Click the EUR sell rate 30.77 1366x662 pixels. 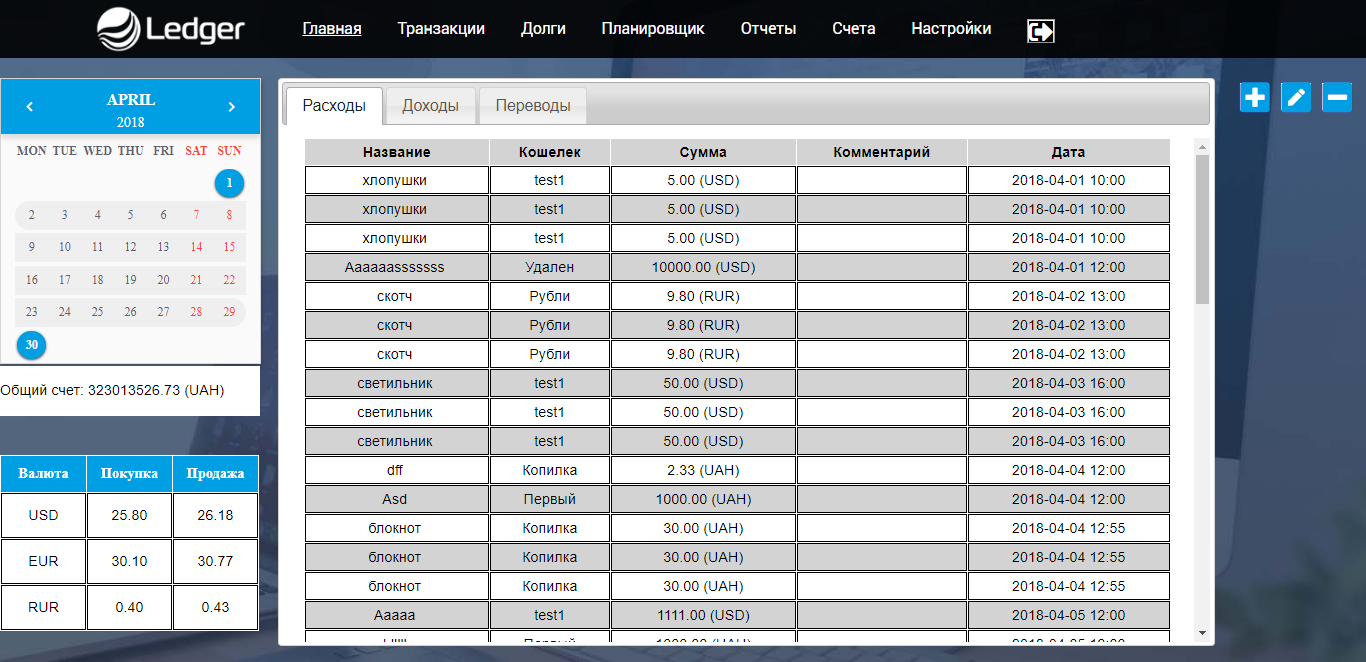pyautogui.click(x=215, y=561)
